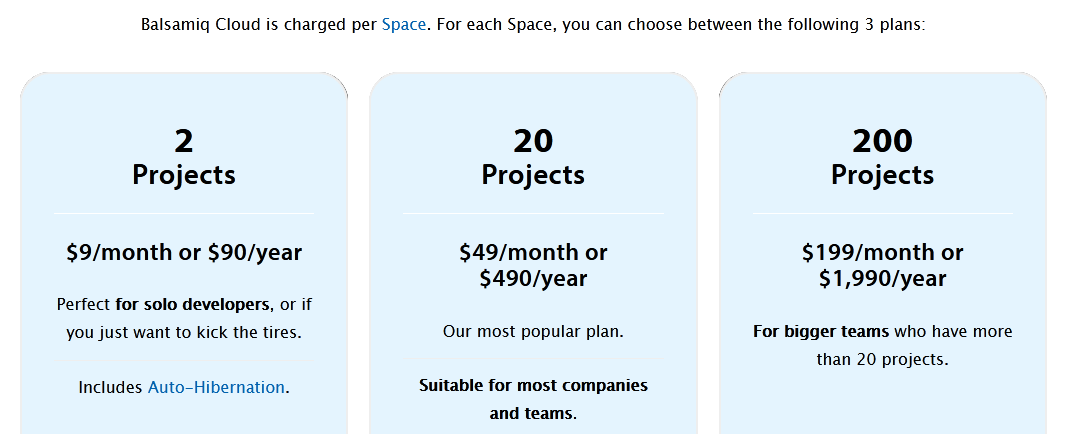Select the 2 Projects plan heading
The width and height of the screenshot is (1072, 434).
point(184,158)
